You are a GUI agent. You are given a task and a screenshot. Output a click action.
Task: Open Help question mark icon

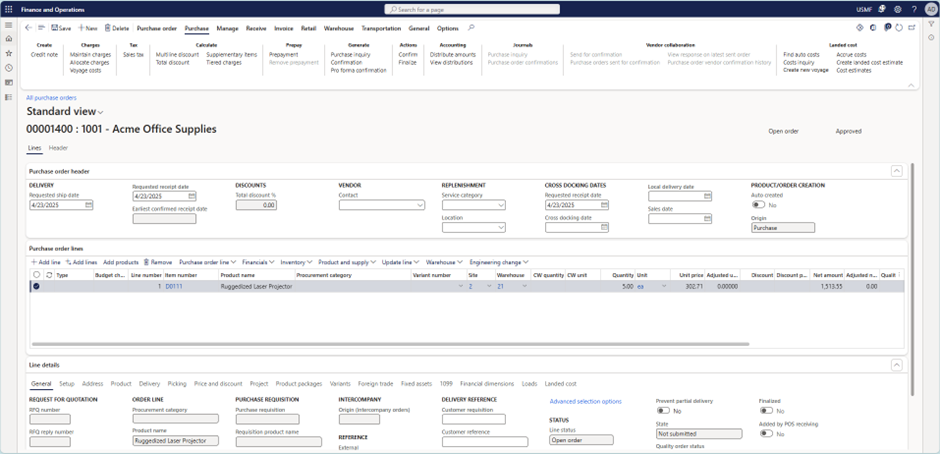(914, 10)
